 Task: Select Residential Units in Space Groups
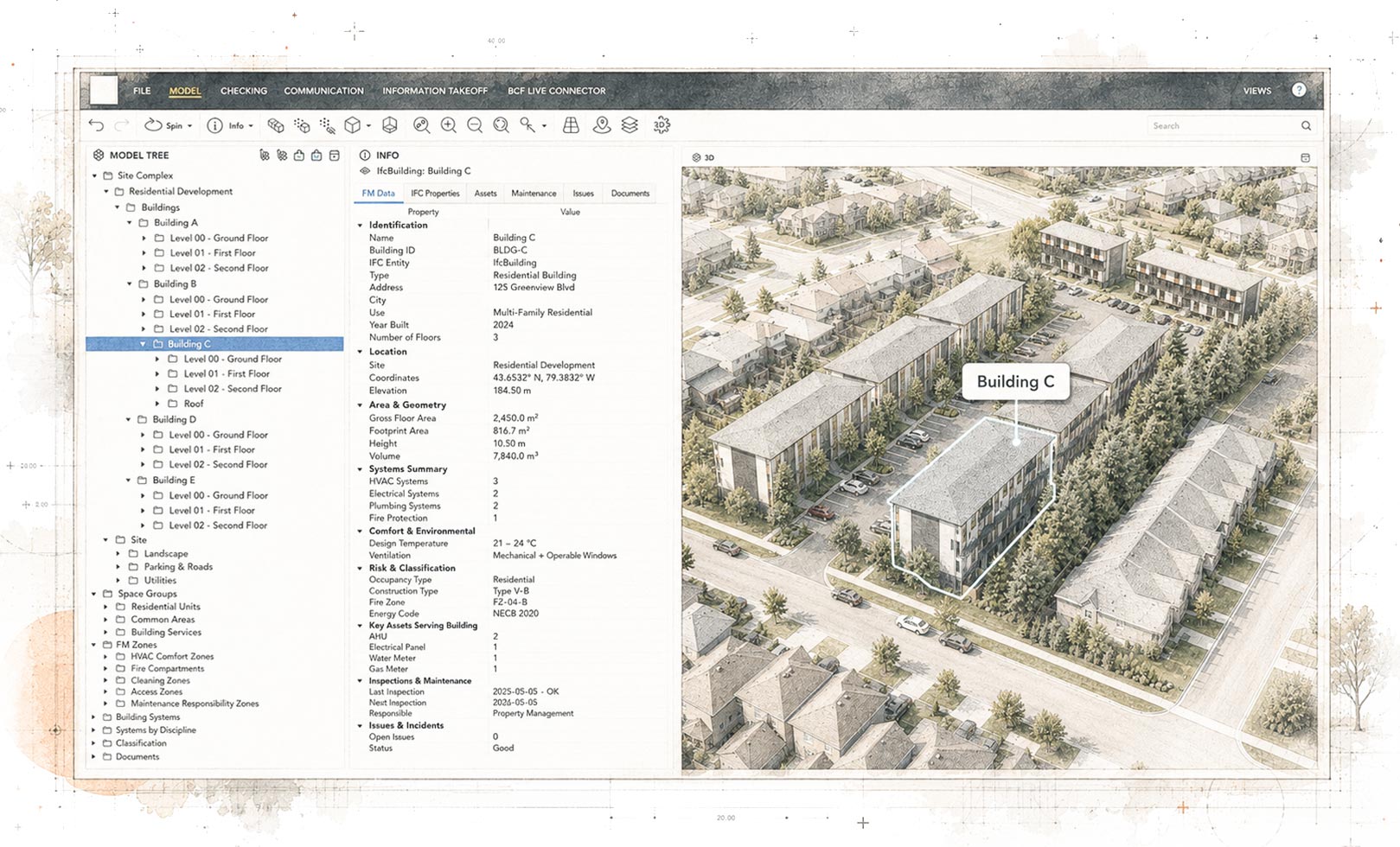165,607
